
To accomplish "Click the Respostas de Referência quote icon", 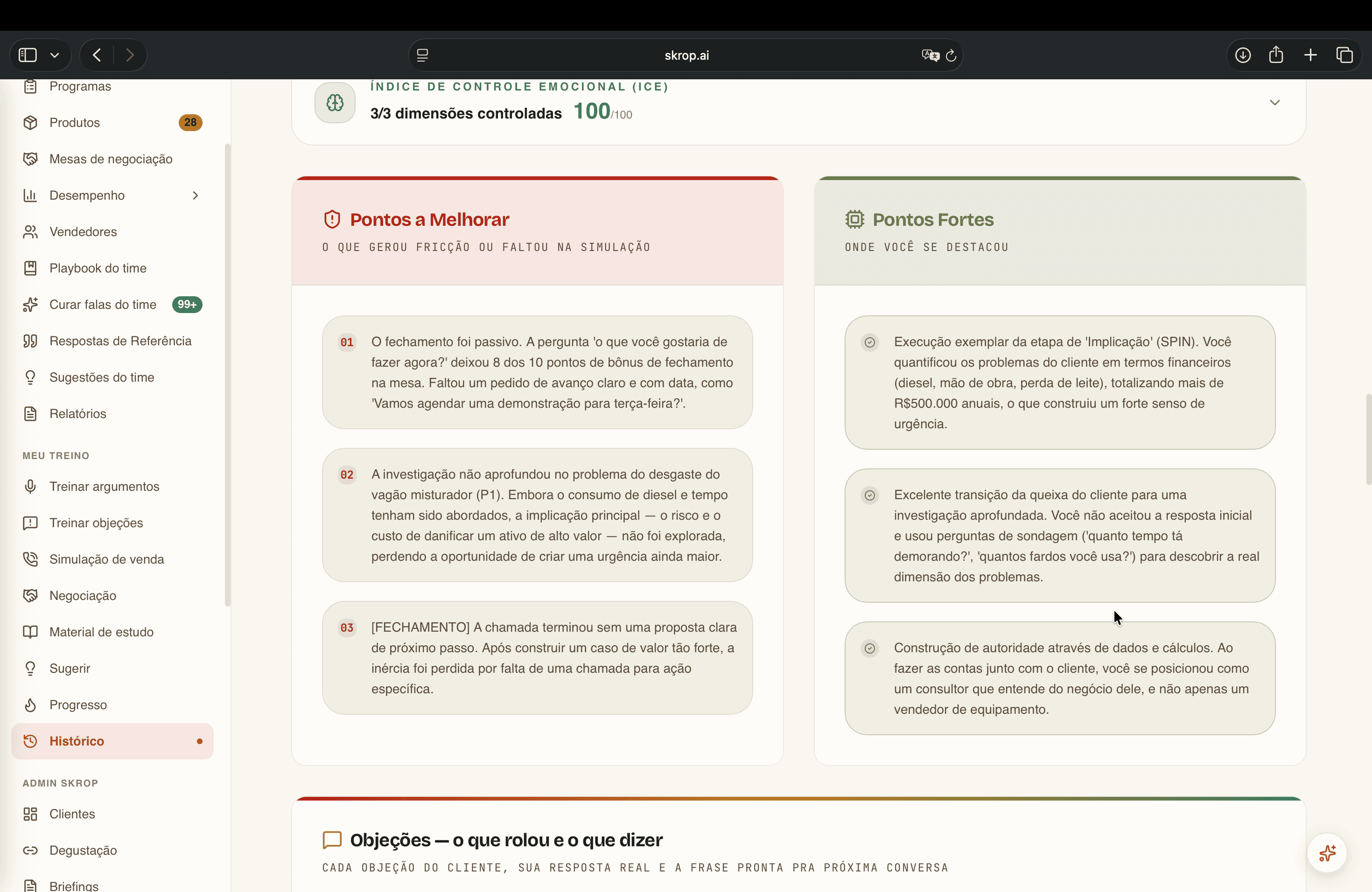I will tap(30, 341).
